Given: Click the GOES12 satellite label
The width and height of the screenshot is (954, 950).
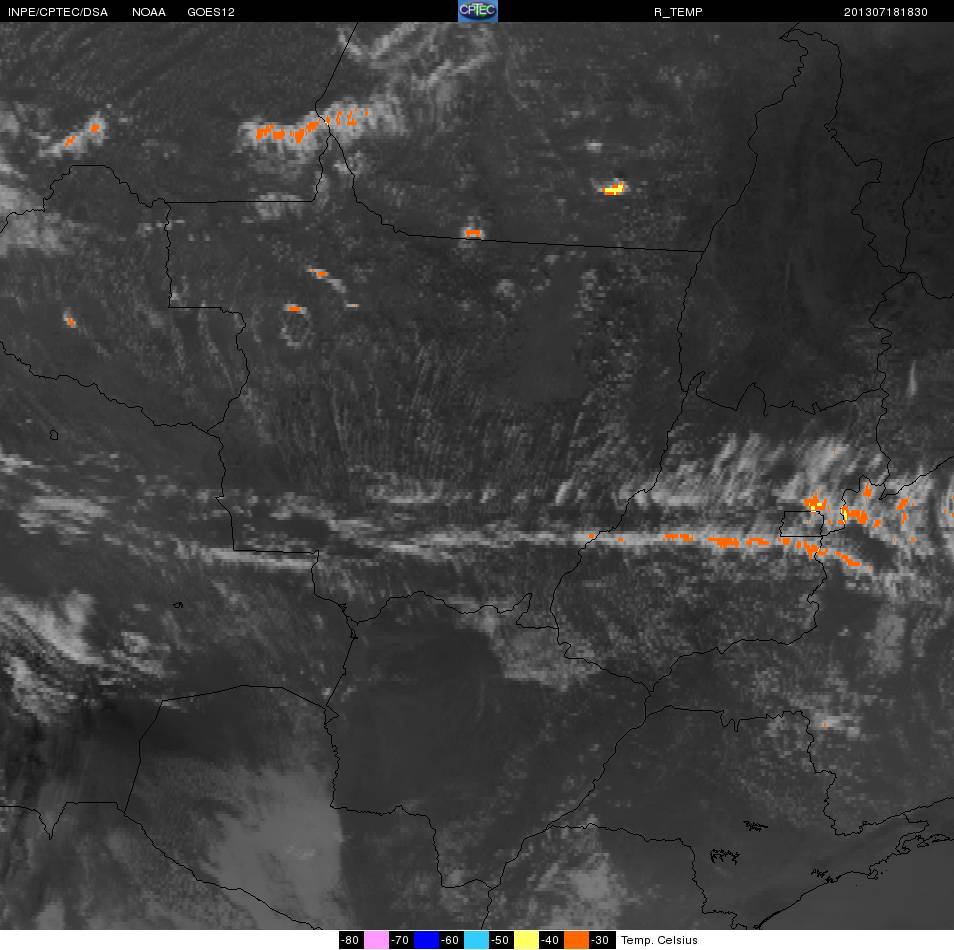Looking at the screenshot, I should 211,12.
